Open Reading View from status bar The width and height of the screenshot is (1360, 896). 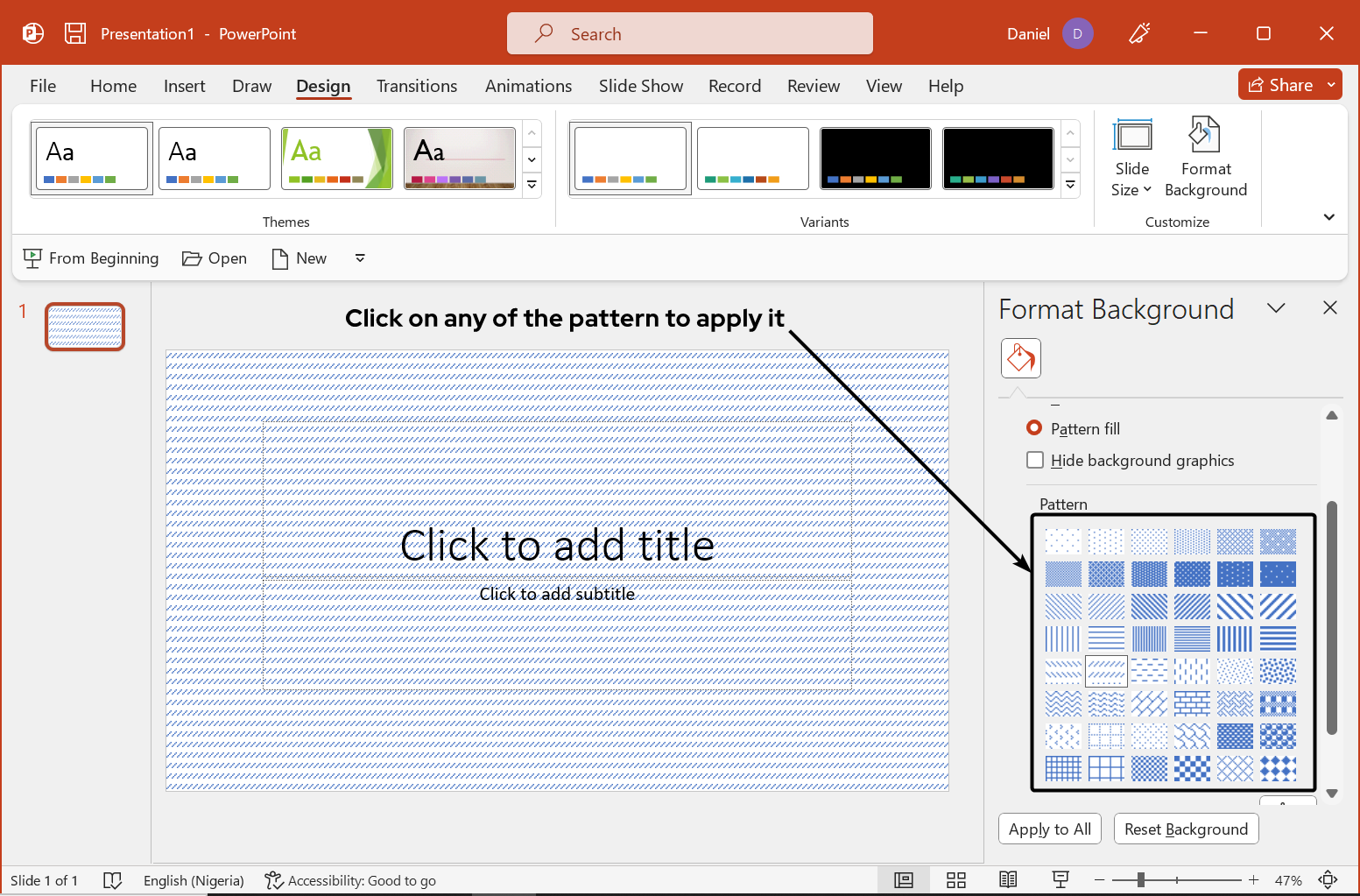(x=1008, y=880)
